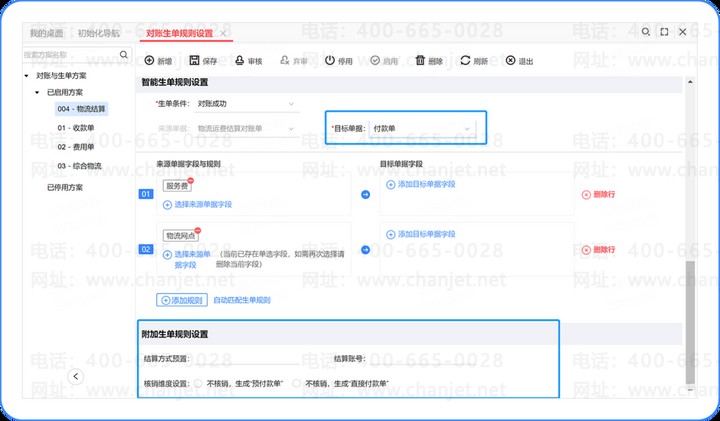Switch to the 初始化导航 tab
Viewport: 720px width, 421px height.
point(98,34)
